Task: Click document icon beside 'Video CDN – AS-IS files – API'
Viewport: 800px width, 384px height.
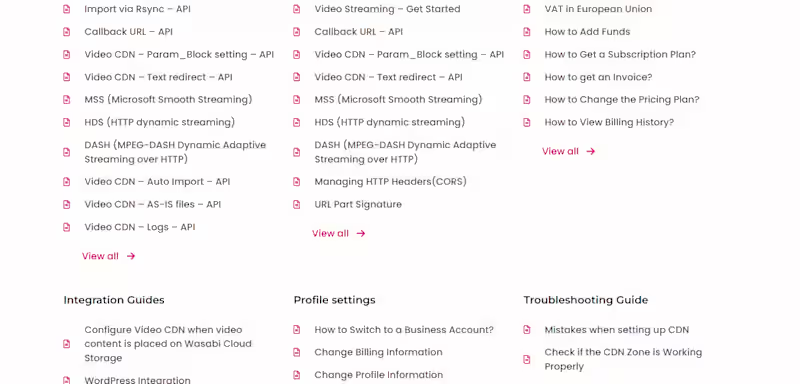Action: click(x=66, y=204)
